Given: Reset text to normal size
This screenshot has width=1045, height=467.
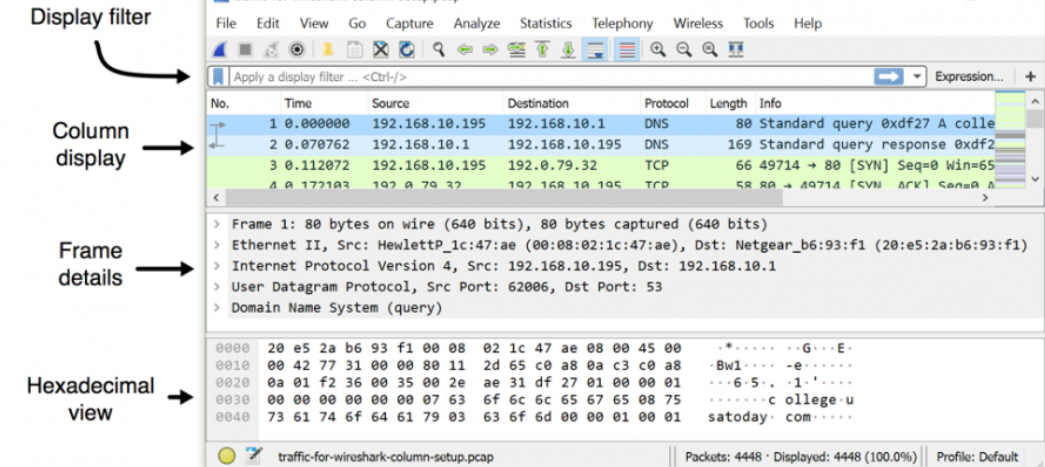Looking at the screenshot, I should coord(710,50).
